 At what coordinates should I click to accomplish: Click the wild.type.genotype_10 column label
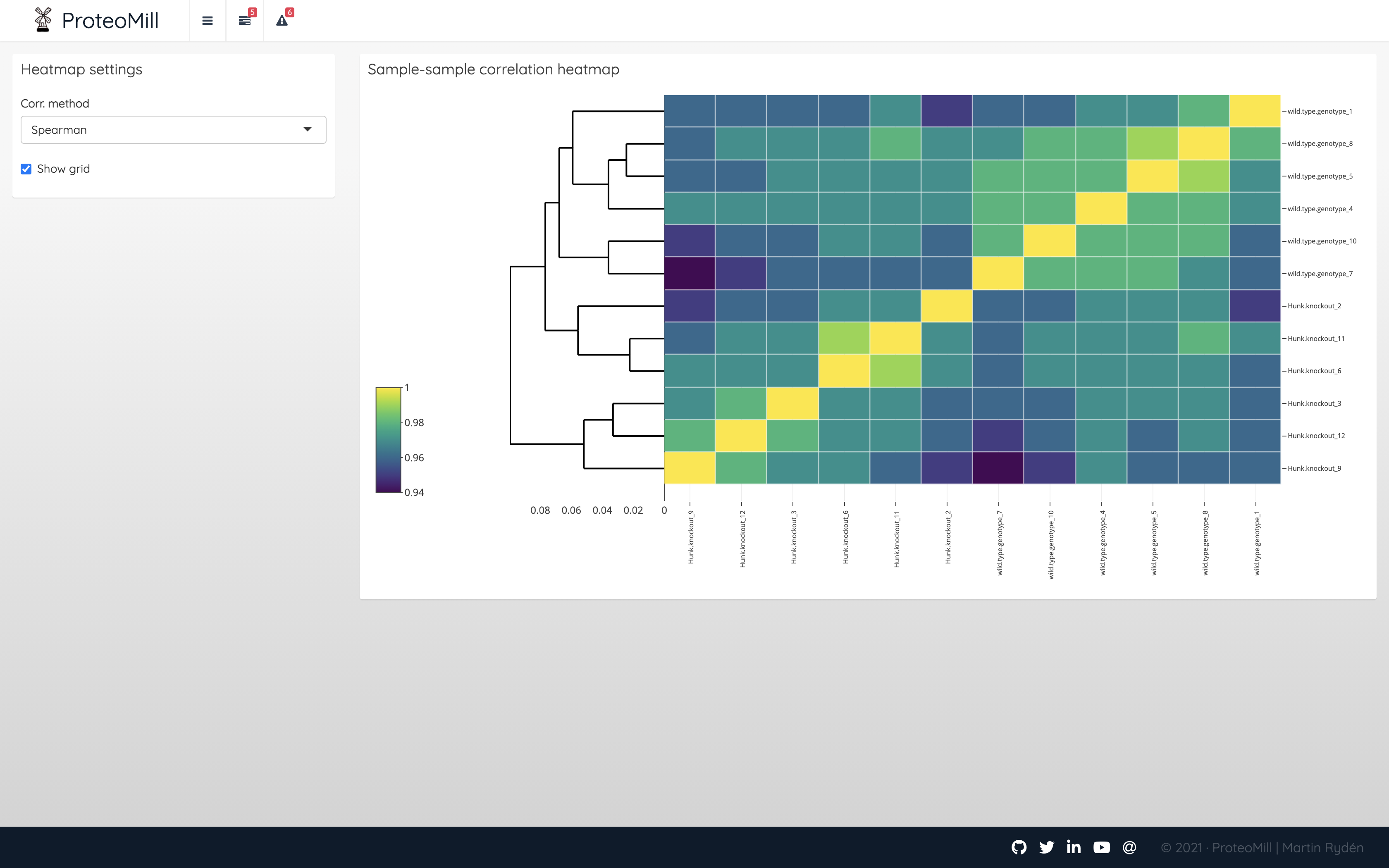pyautogui.click(x=1051, y=544)
